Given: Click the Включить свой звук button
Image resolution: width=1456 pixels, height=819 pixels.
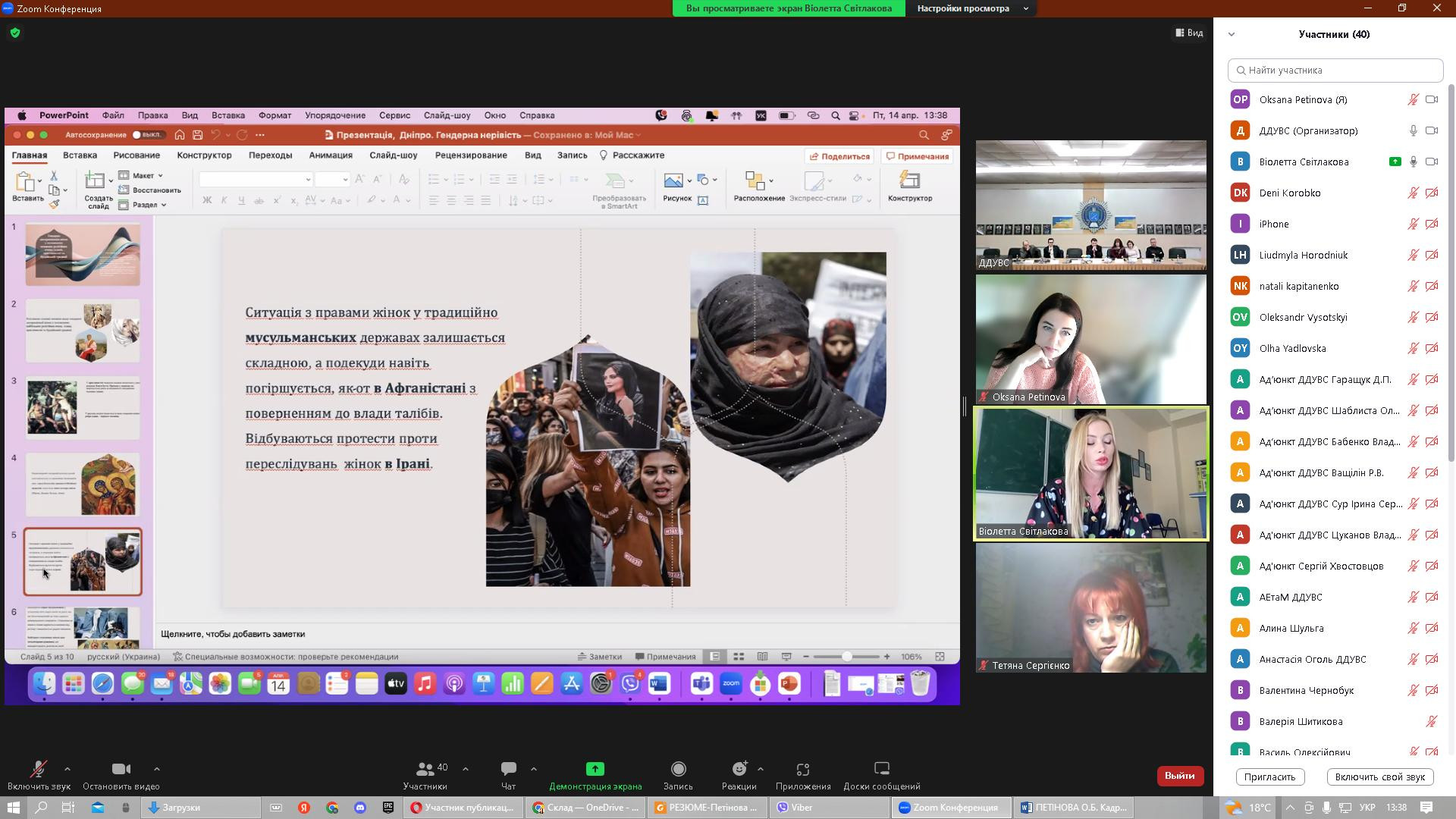Looking at the screenshot, I should (1379, 777).
